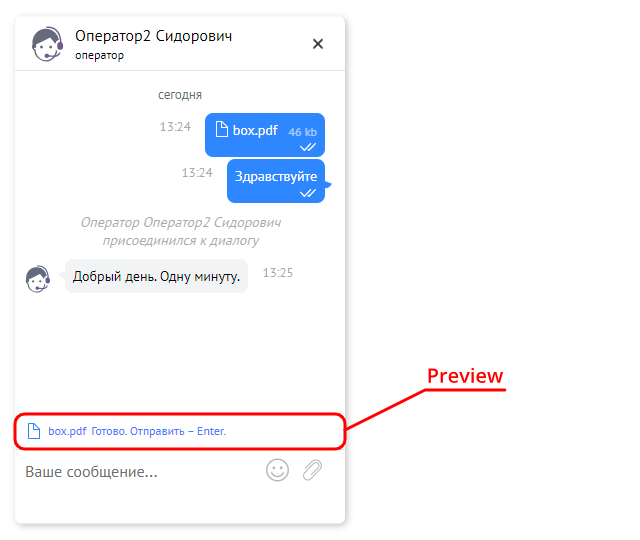
Task: Click the 13:24 timestamp beside 'Здравствуйте'
Action: point(197,173)
